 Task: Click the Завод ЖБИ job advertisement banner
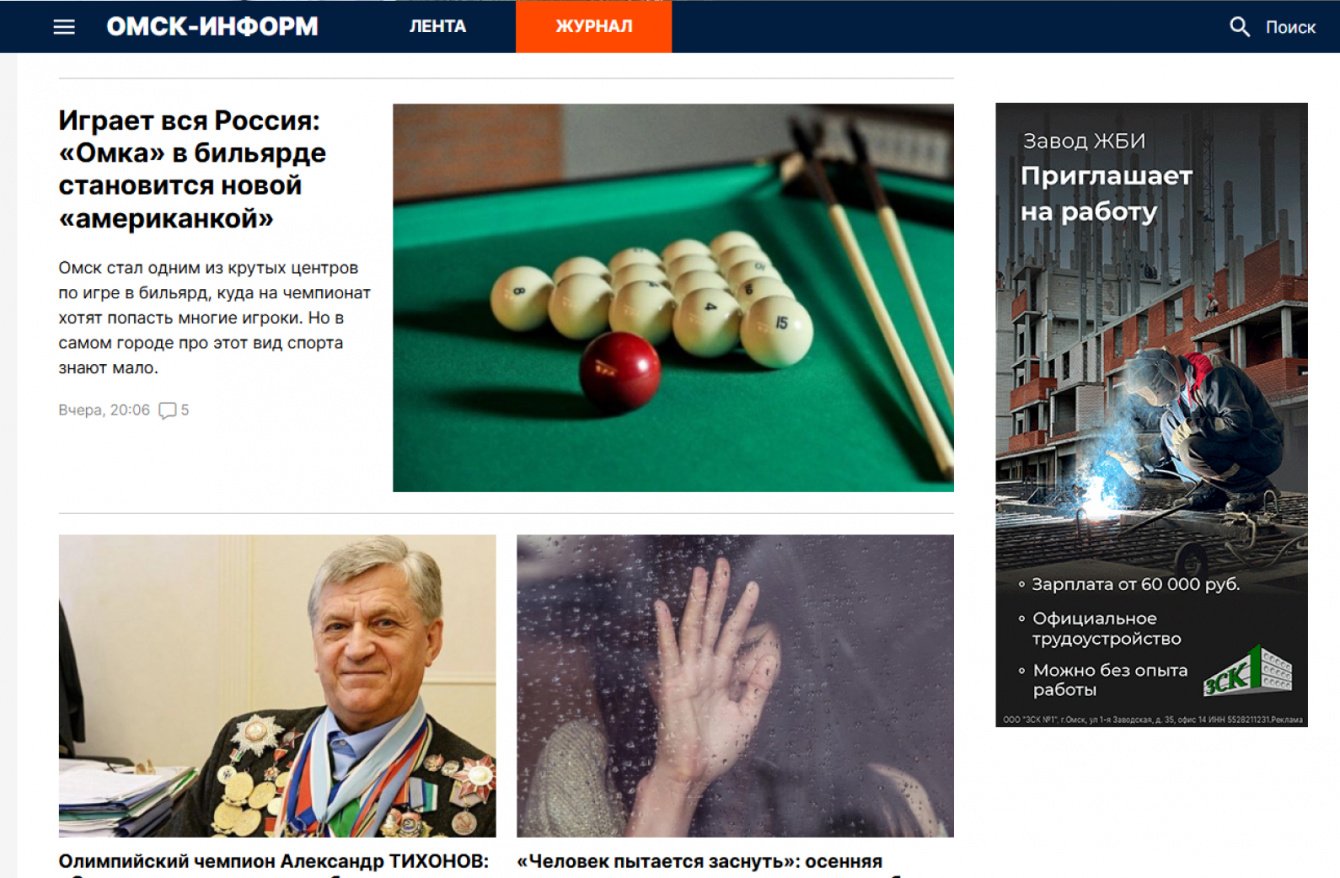coord(1152,415)
